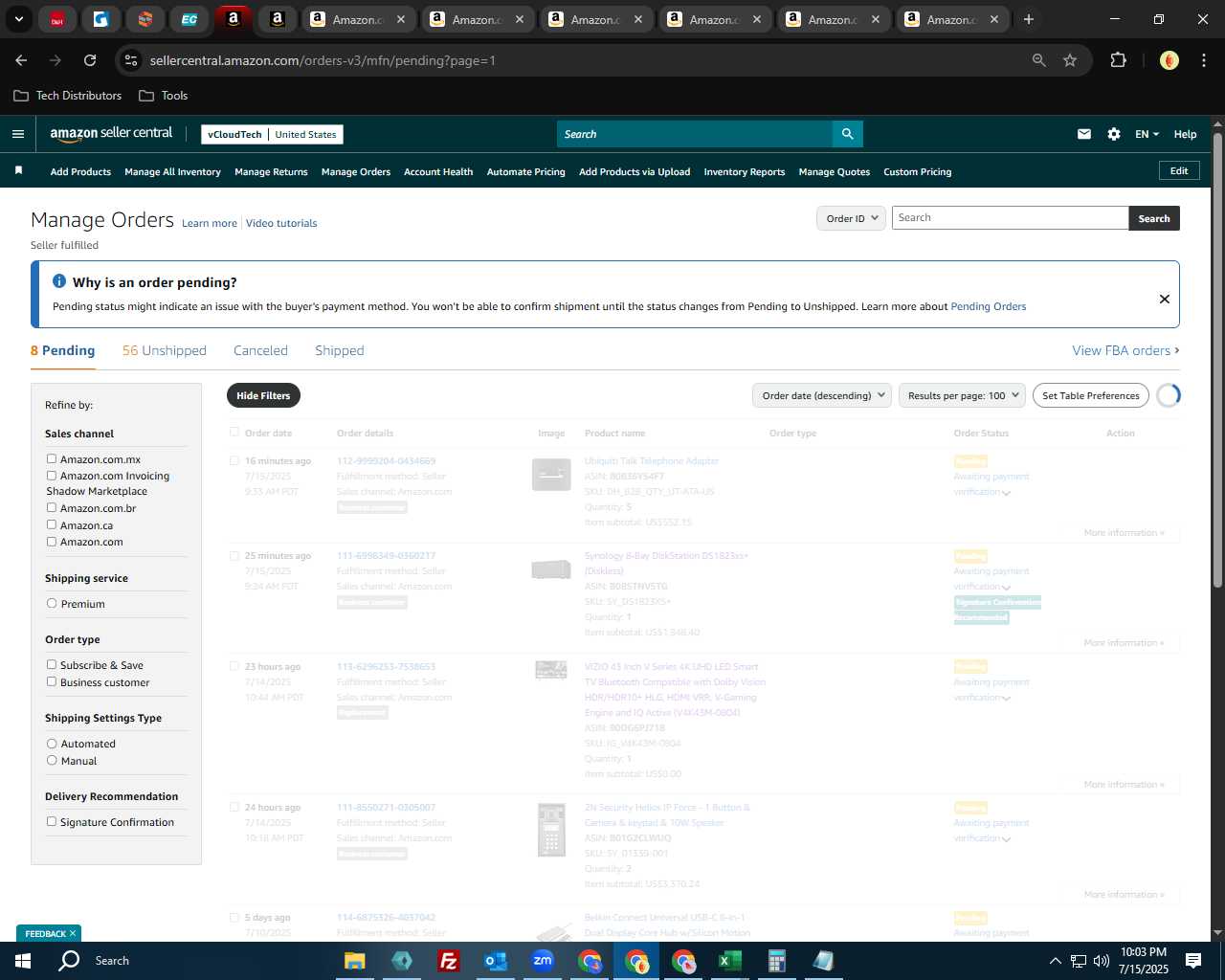Screen dimensions: 1225x980
Task: Open the EN language dropdown
Action: 1147,134
